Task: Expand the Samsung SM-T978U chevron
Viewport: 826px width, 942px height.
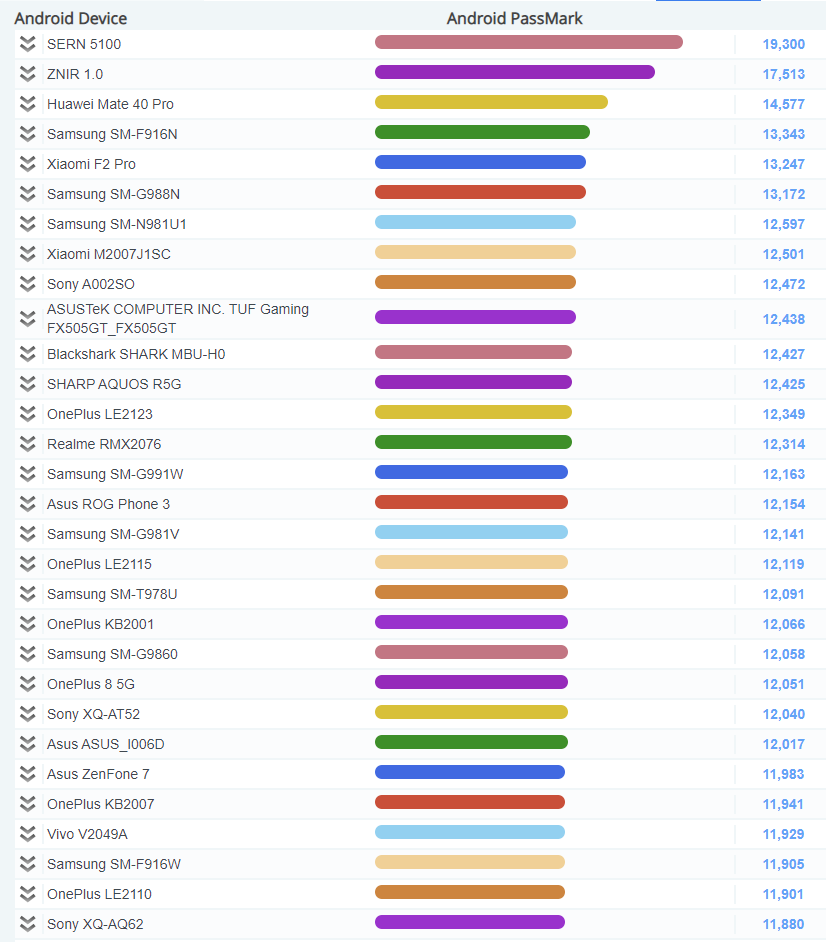Action: (28, 594)
